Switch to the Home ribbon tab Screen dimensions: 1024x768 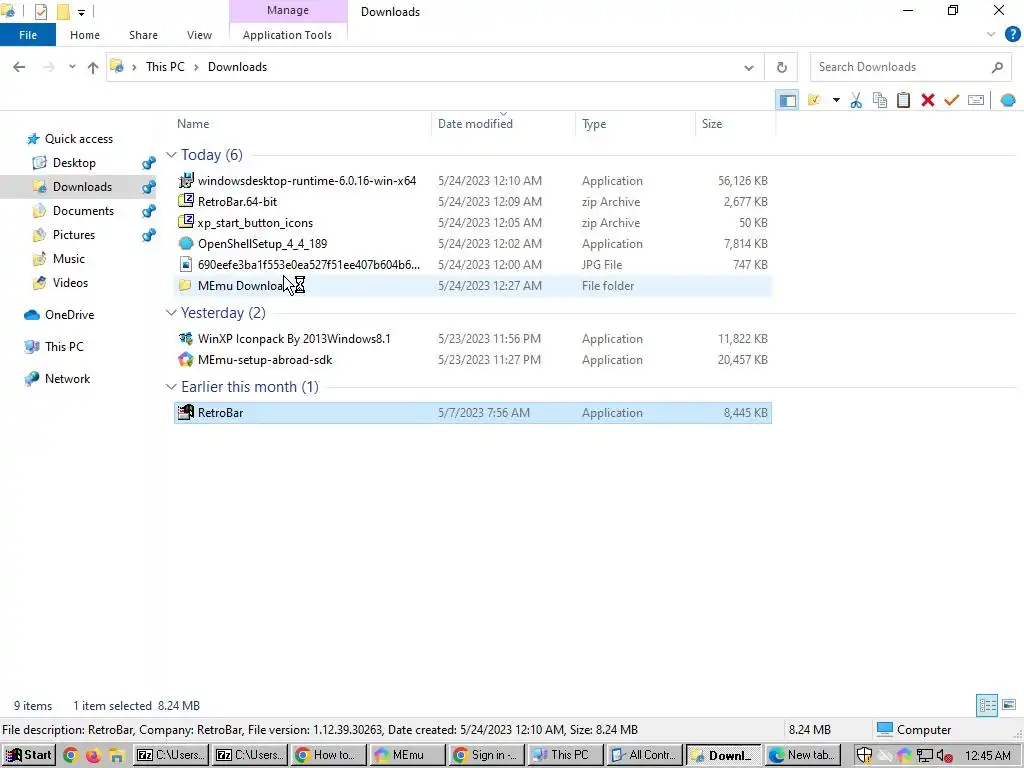(85, 35)
